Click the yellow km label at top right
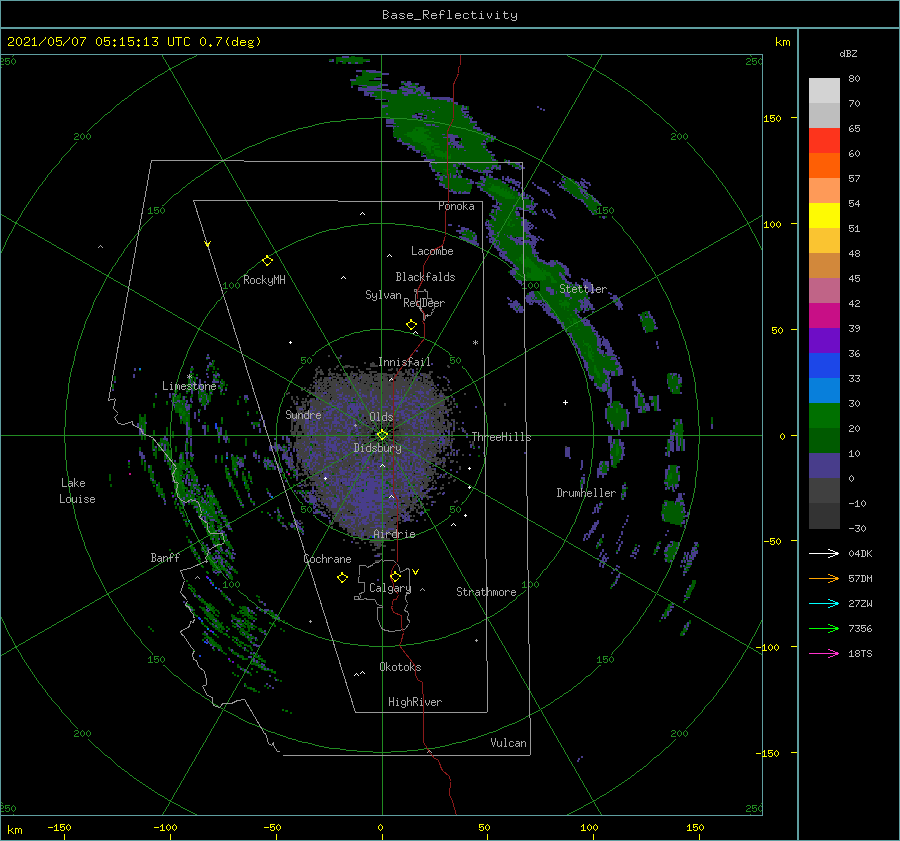900x841 pixels. pyautogui.click(x=782, y=42)
